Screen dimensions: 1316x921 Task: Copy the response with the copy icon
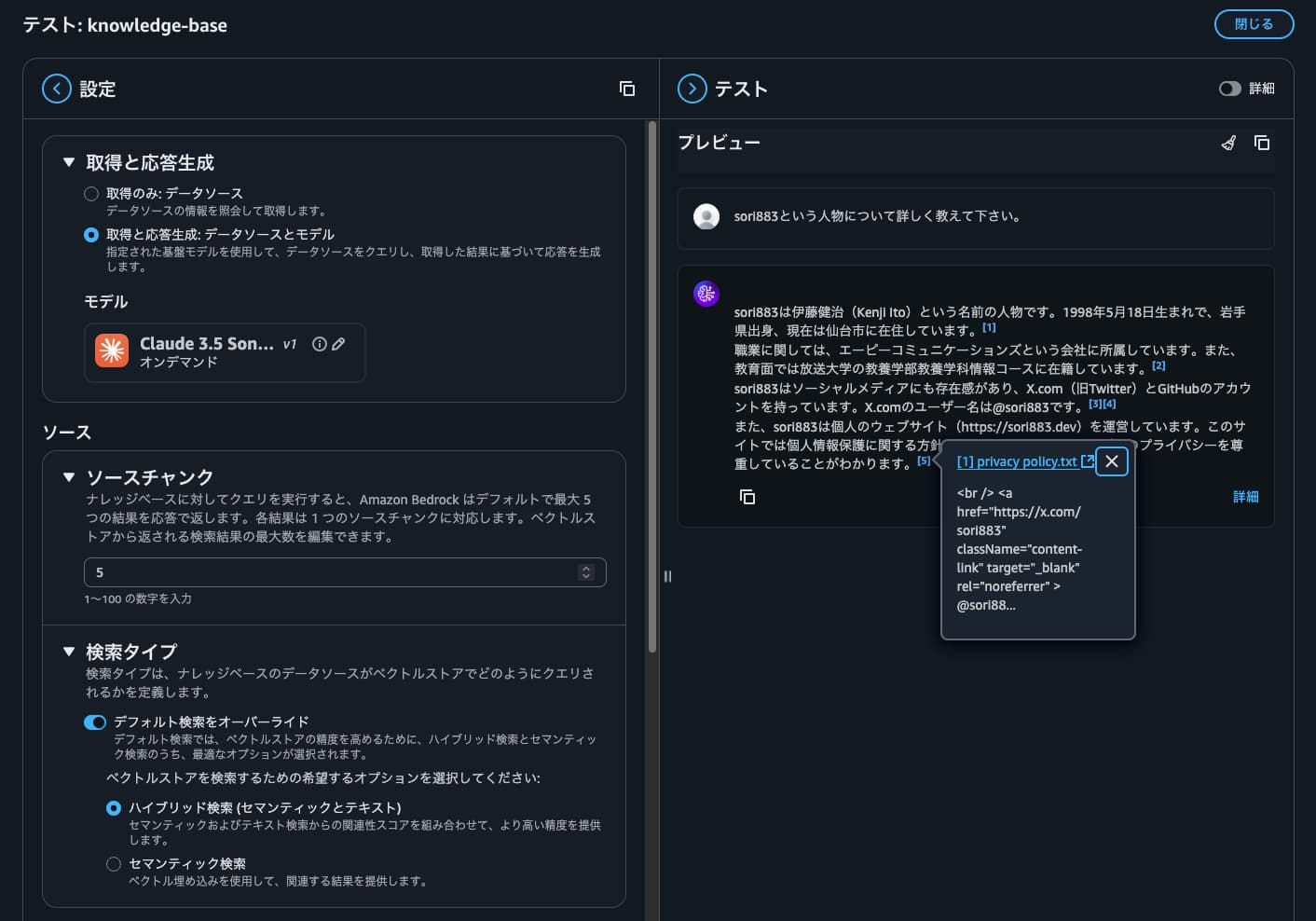pyautogui.click(x=747, y=497)
